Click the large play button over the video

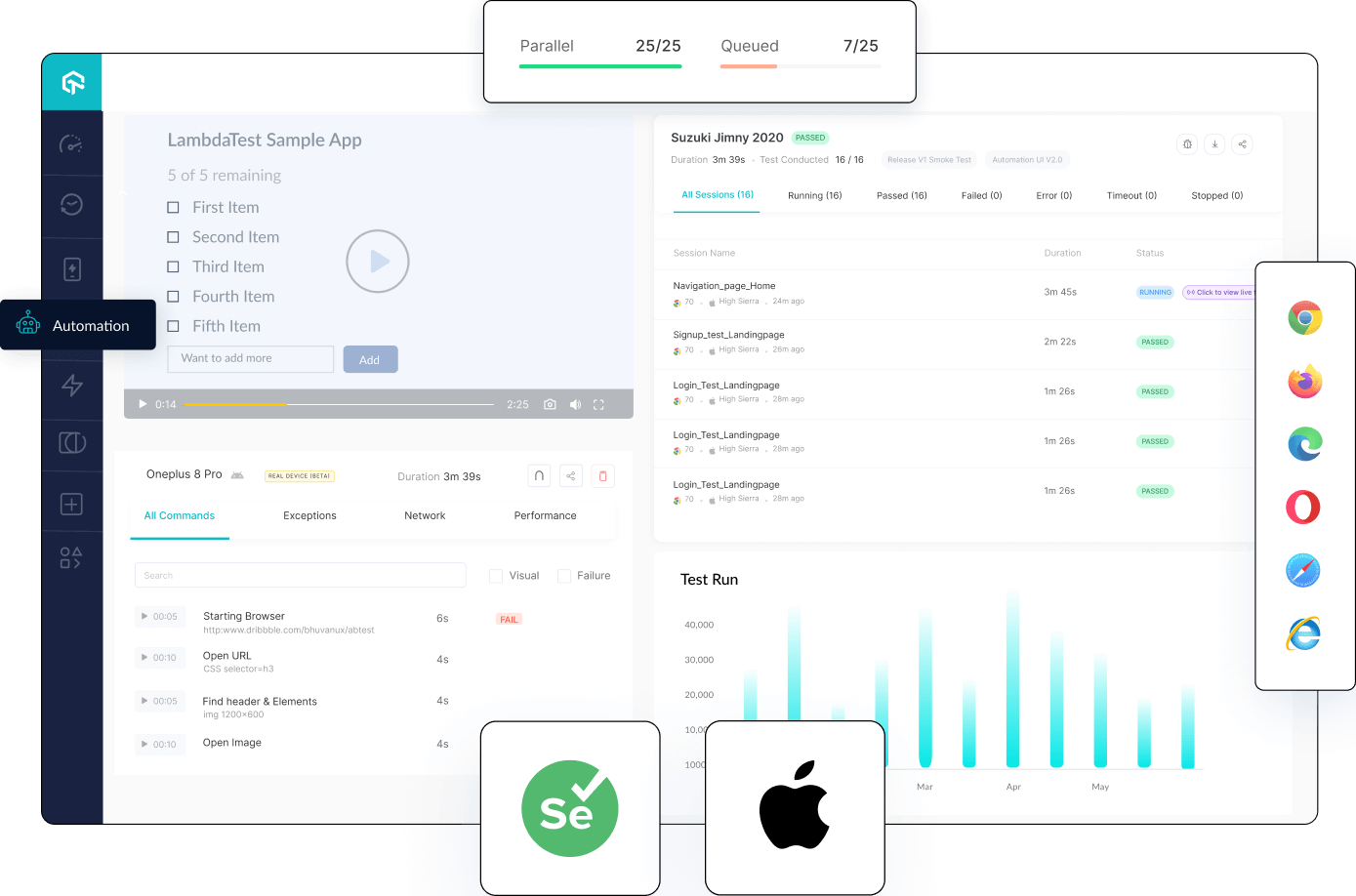(x=378, y=261)
